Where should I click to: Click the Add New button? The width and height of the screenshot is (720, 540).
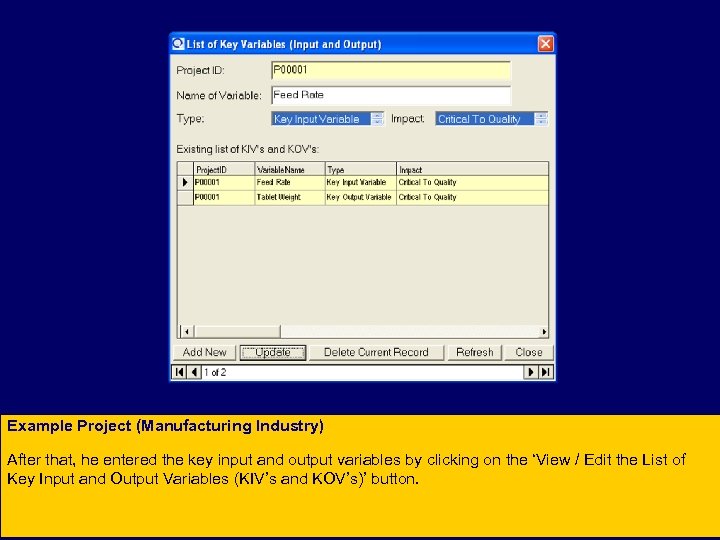coord(204,352)
